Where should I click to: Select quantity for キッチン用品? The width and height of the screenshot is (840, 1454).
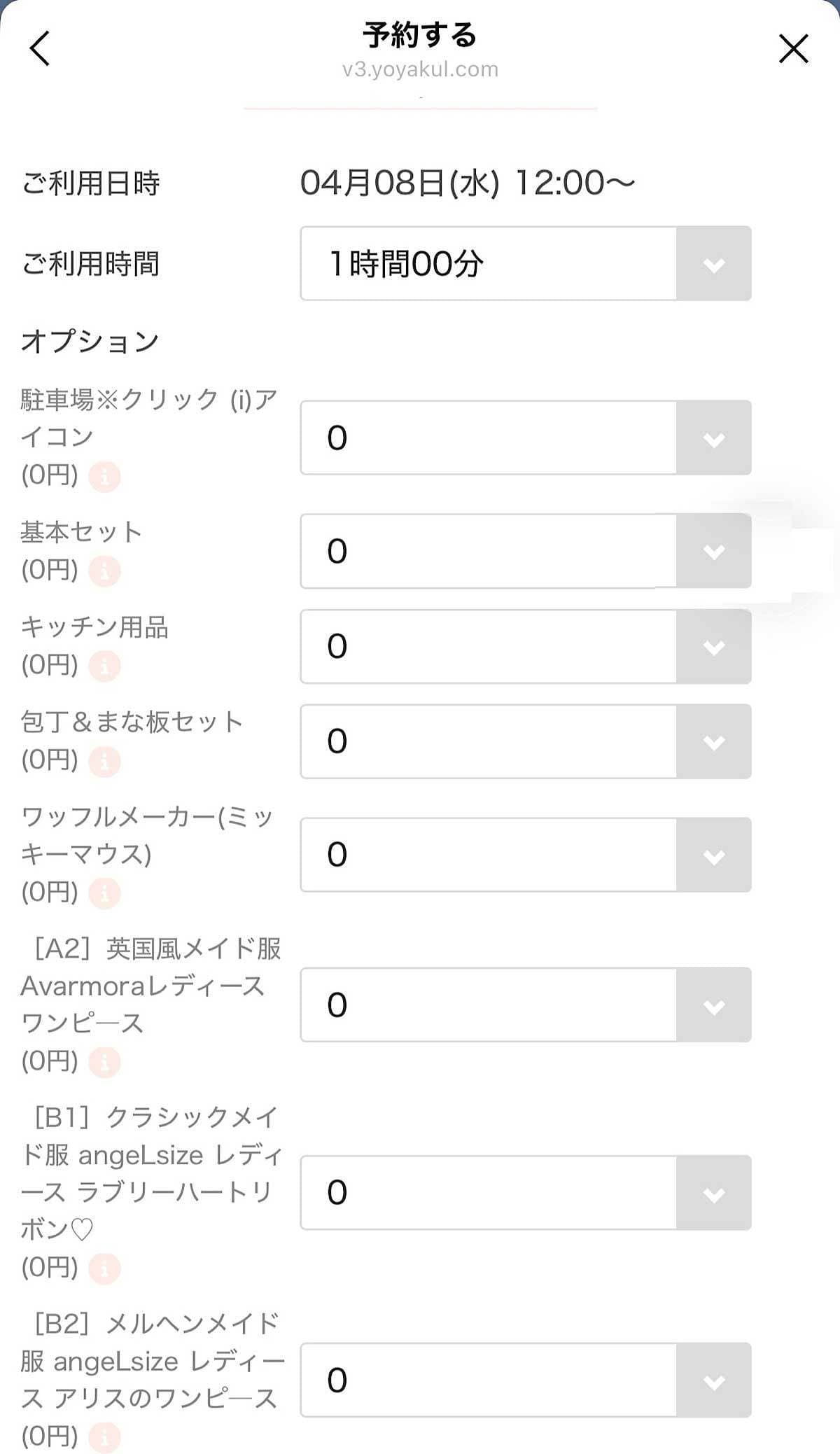coord(525,646)
